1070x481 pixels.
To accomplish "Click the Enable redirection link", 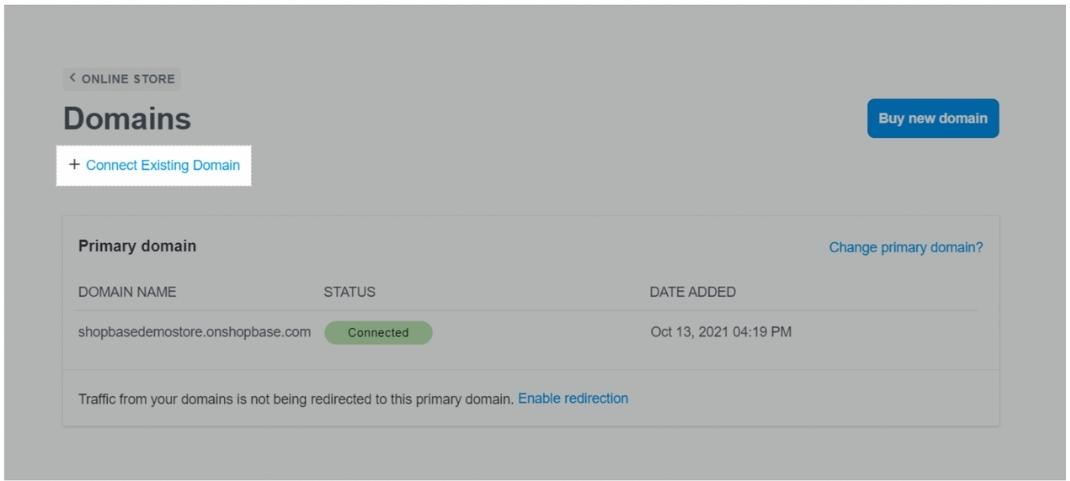I will point(573,398).
